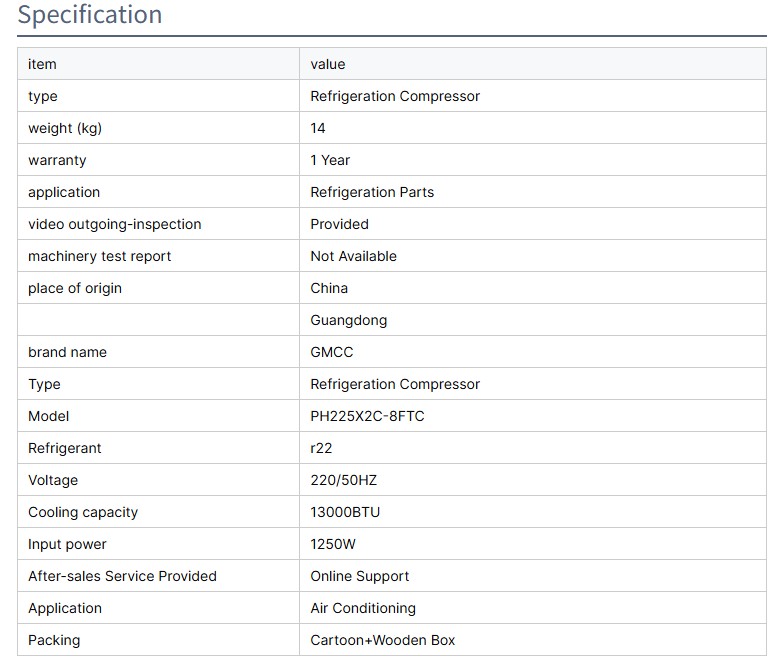
Task: Click the Air Conditioning value
Action: pyautogui.click(x=363, y=608)
